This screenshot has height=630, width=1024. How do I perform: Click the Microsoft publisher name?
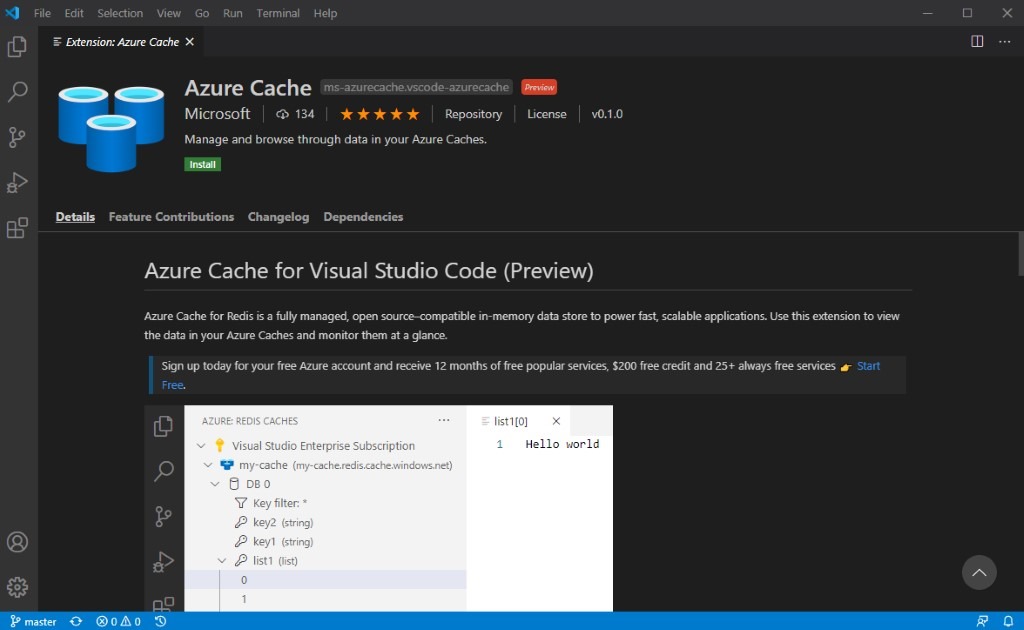pos(217,114)
